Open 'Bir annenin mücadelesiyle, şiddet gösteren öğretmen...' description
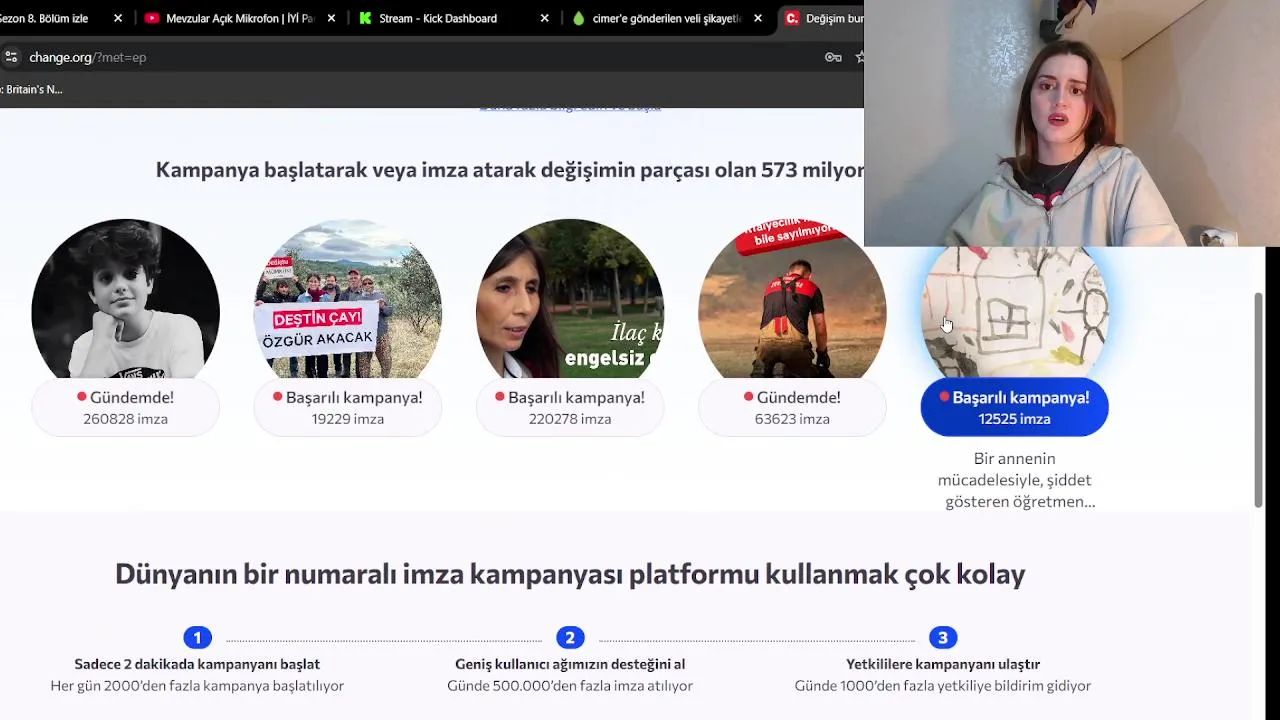 coord(1015,480)
